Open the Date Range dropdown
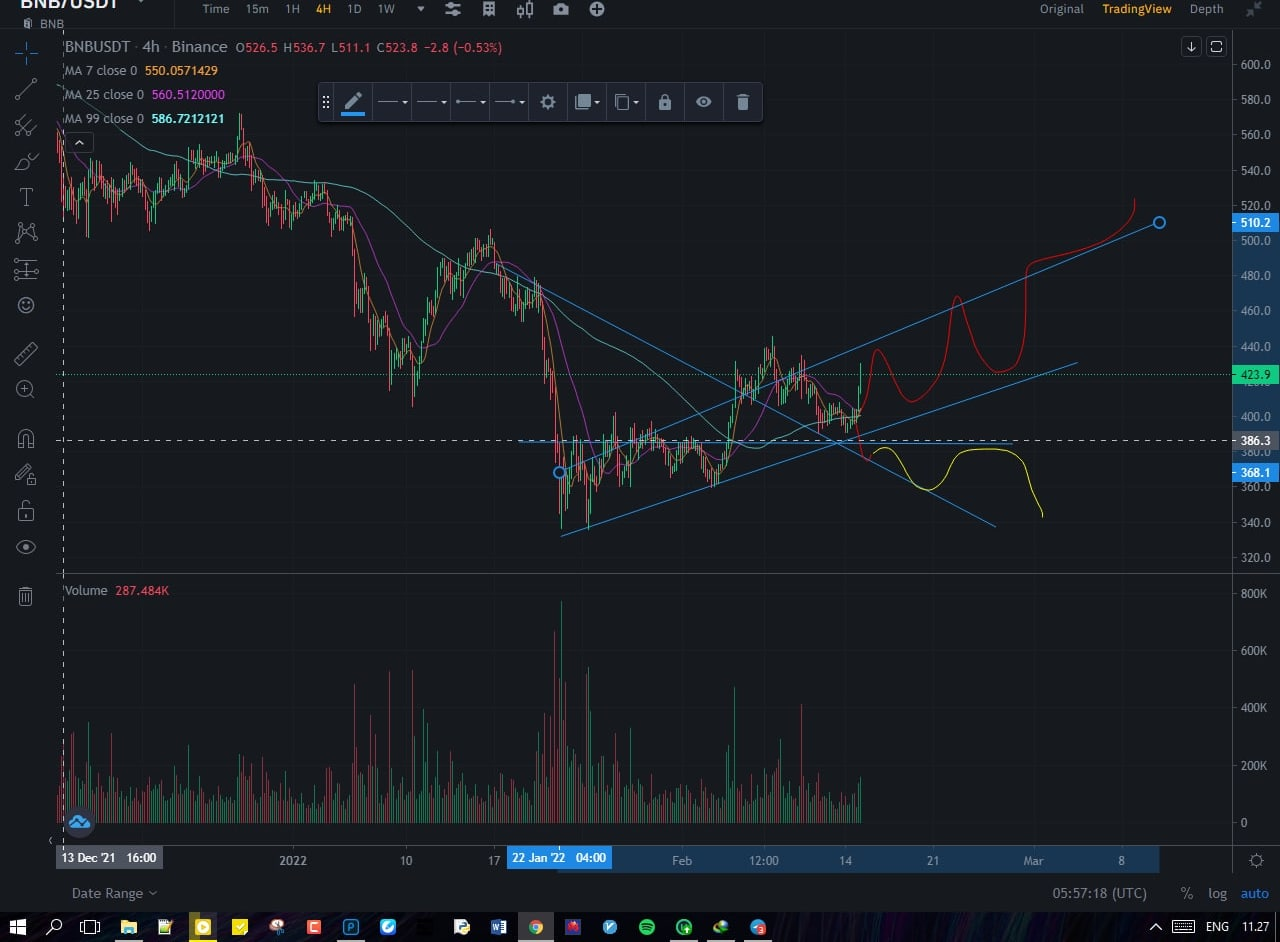 pos(114,893)
